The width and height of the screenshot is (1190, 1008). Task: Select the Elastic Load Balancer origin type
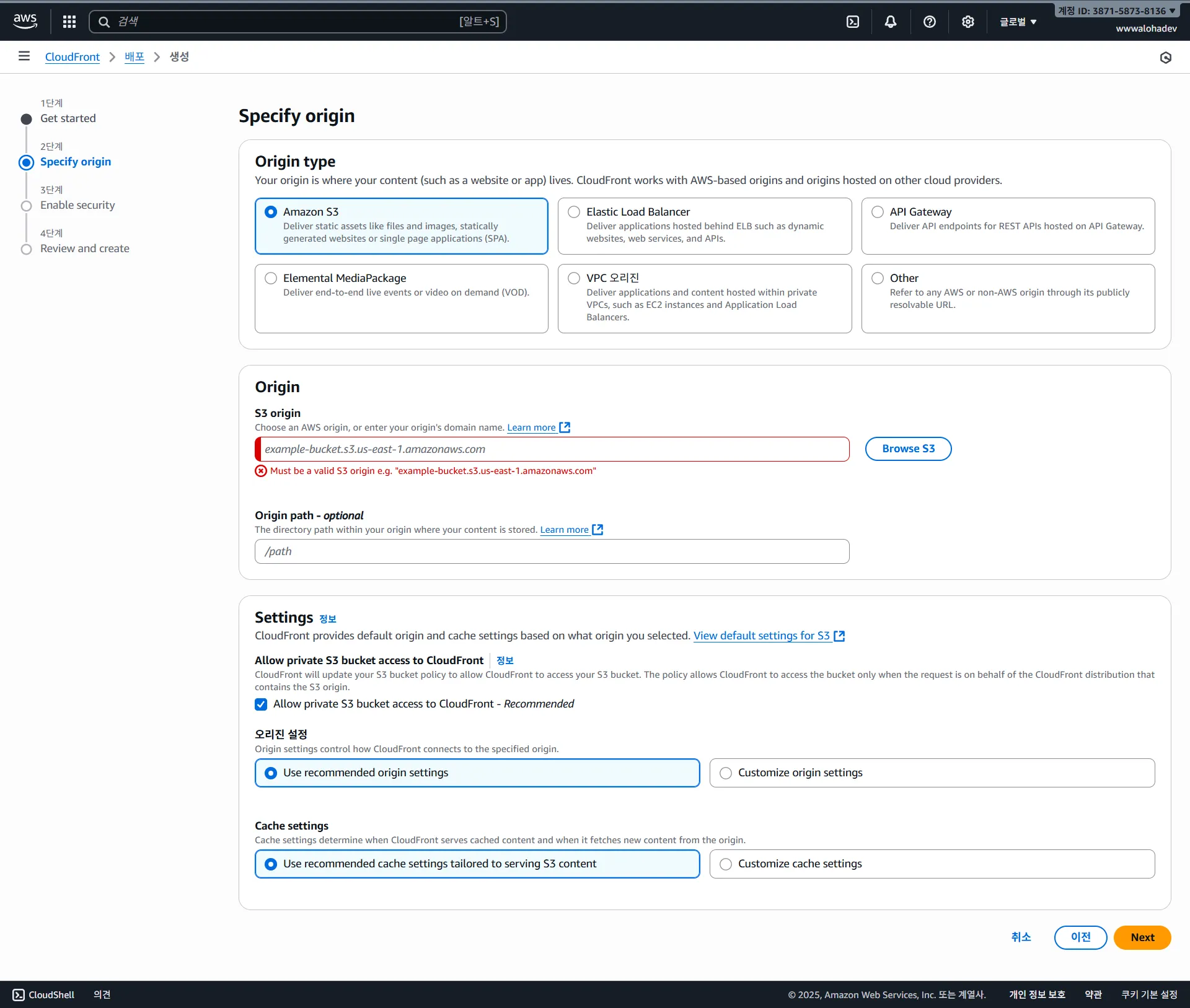point(574,212)
